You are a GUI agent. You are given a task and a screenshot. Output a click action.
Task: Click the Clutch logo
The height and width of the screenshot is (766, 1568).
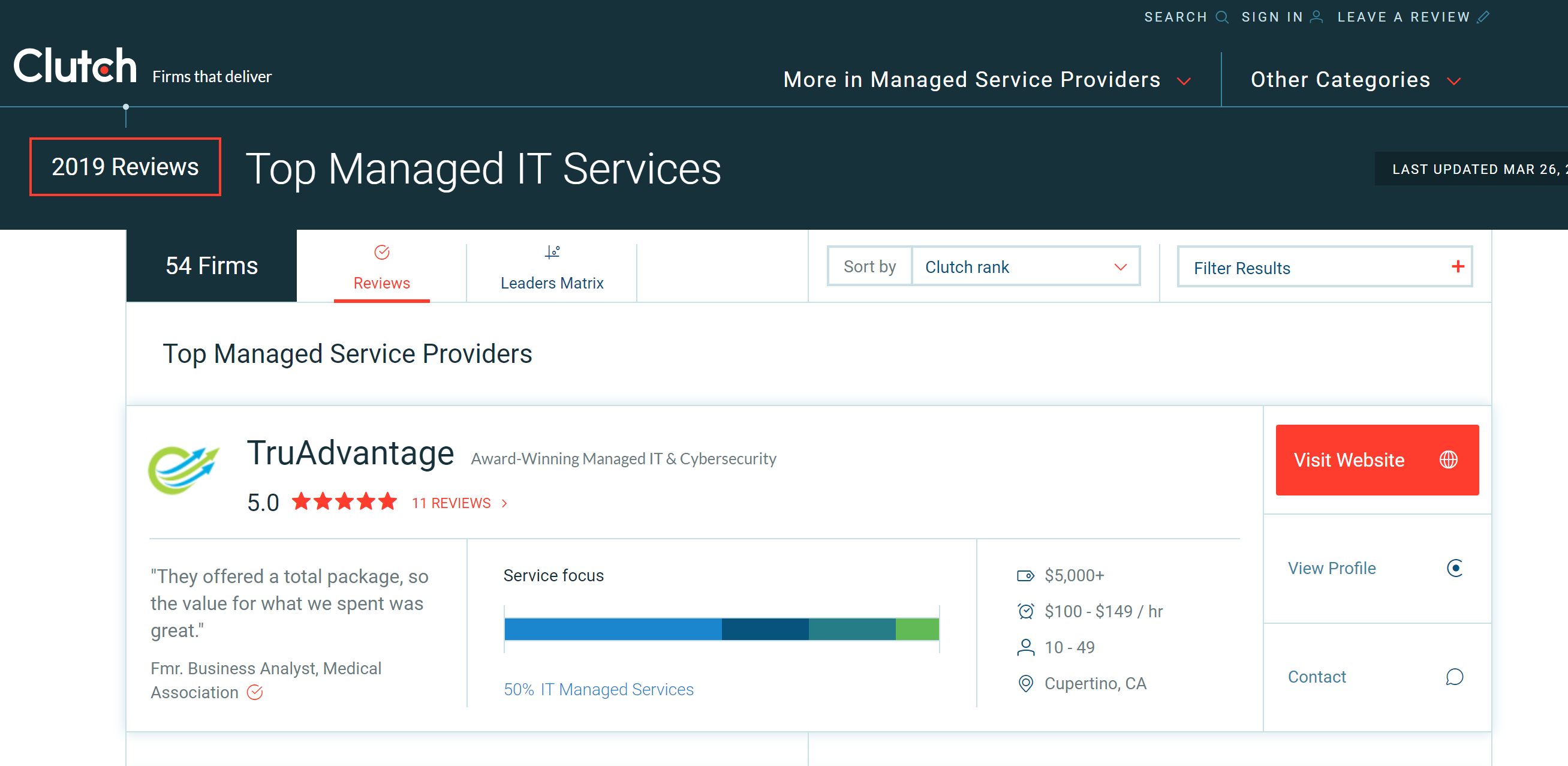[x=76, y=66]
